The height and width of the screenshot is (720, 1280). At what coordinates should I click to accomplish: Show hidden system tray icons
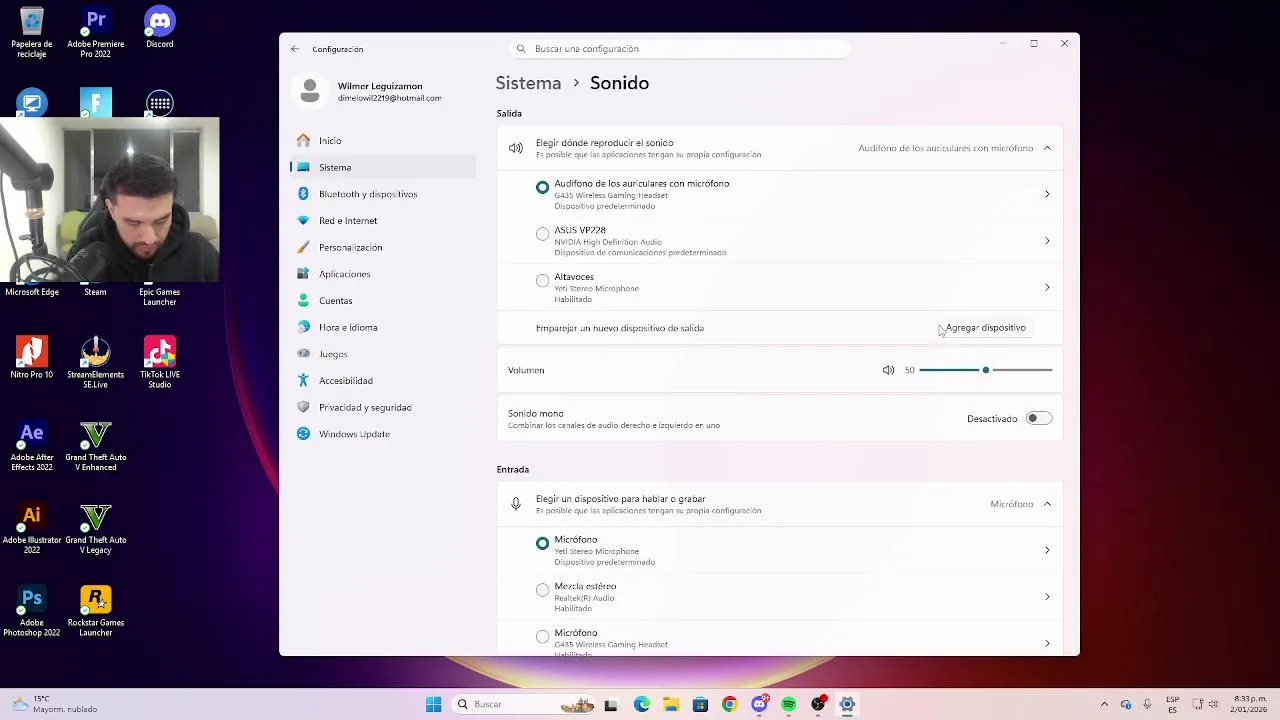[1104, 704]
